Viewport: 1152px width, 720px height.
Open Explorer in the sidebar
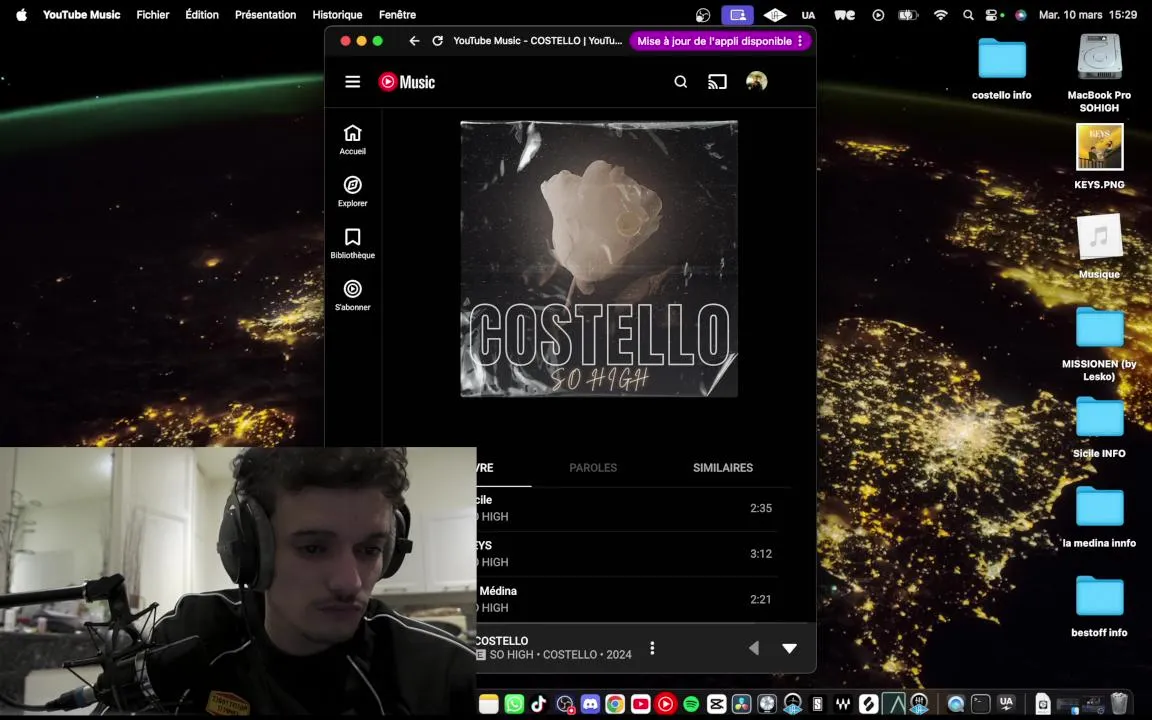[x=353, y=191]
